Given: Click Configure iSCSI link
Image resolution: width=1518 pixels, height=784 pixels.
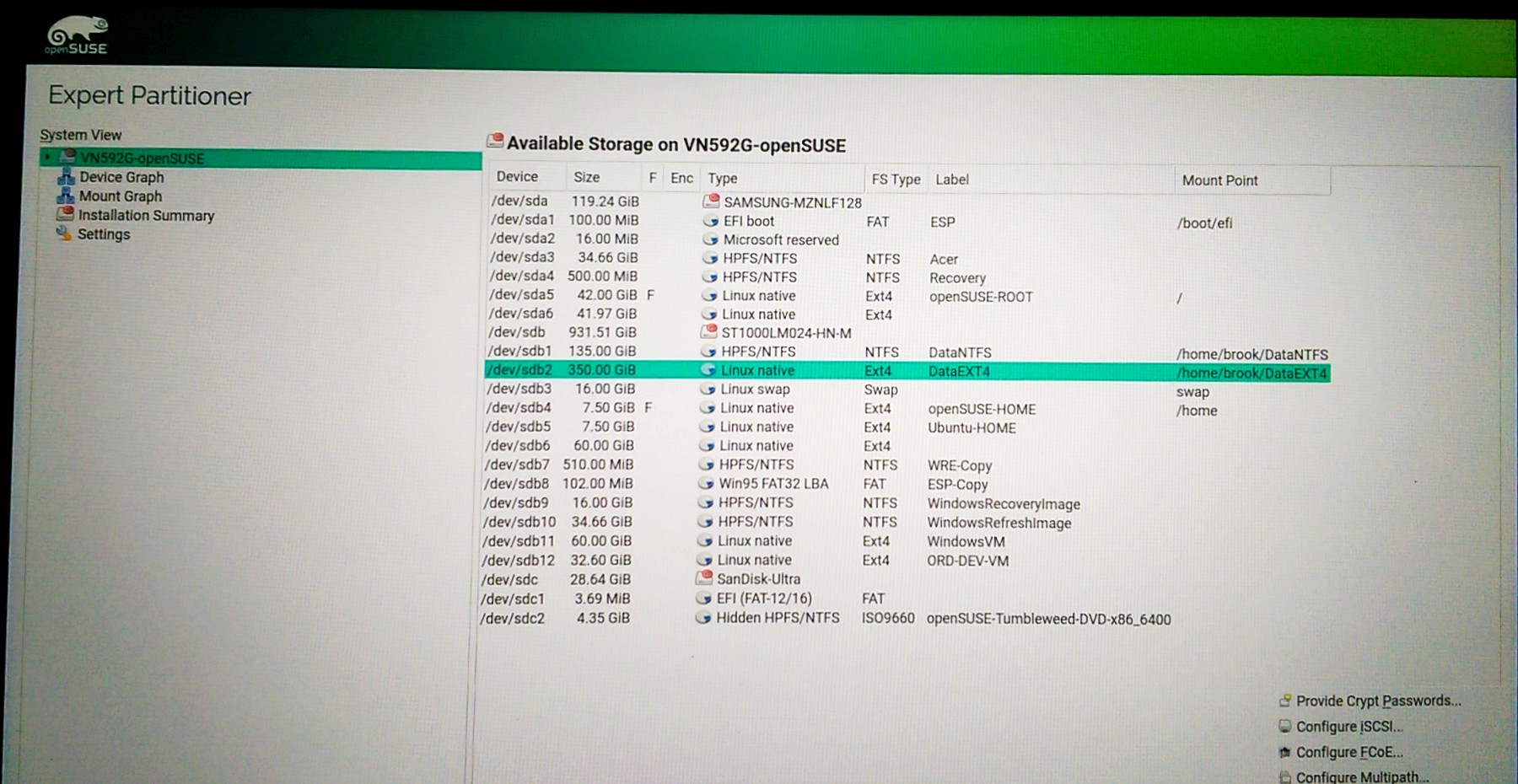Looking at the screenshot, I should (1349, 727).
